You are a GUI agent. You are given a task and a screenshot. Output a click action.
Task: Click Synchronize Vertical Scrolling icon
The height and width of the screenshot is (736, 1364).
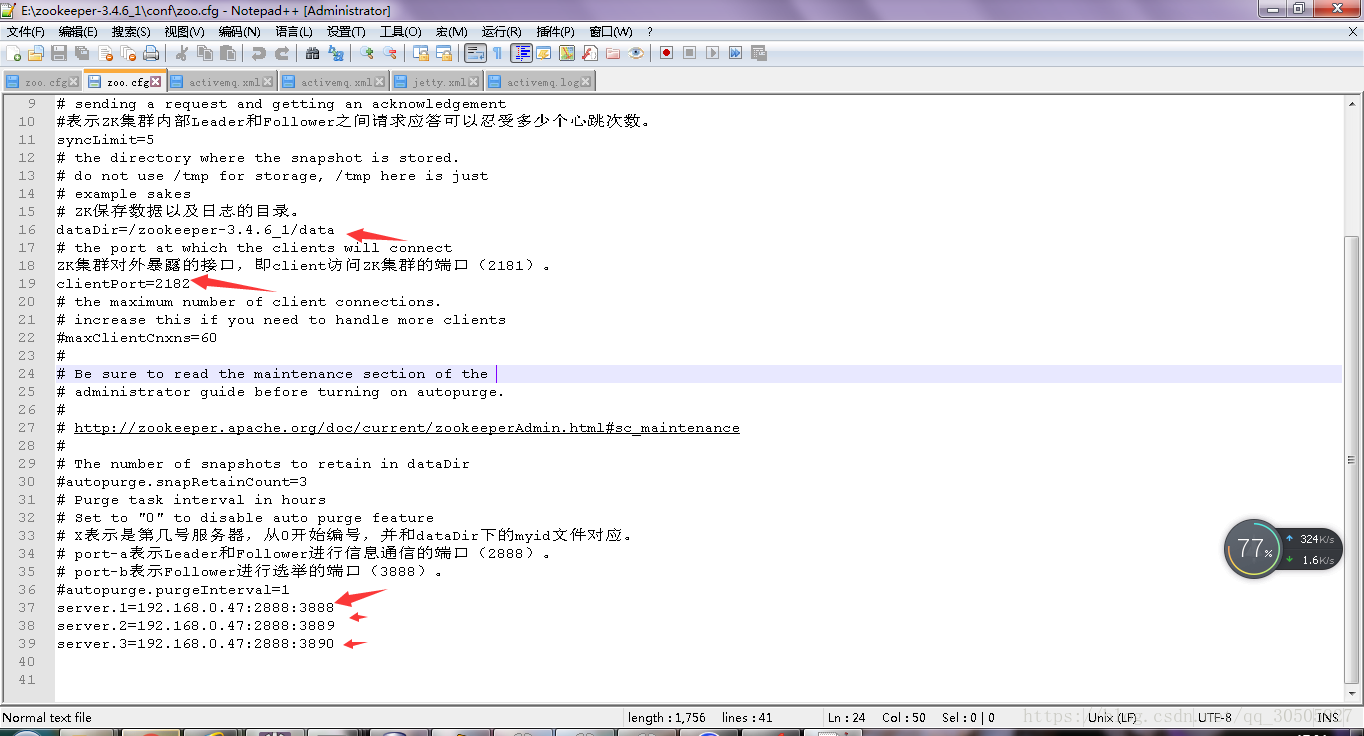click(420, 53)
